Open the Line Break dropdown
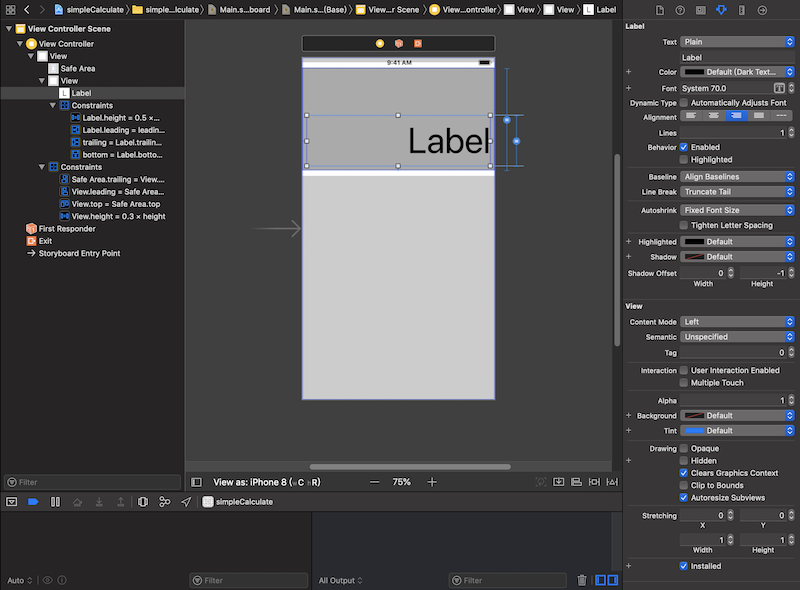 (737, 192)
